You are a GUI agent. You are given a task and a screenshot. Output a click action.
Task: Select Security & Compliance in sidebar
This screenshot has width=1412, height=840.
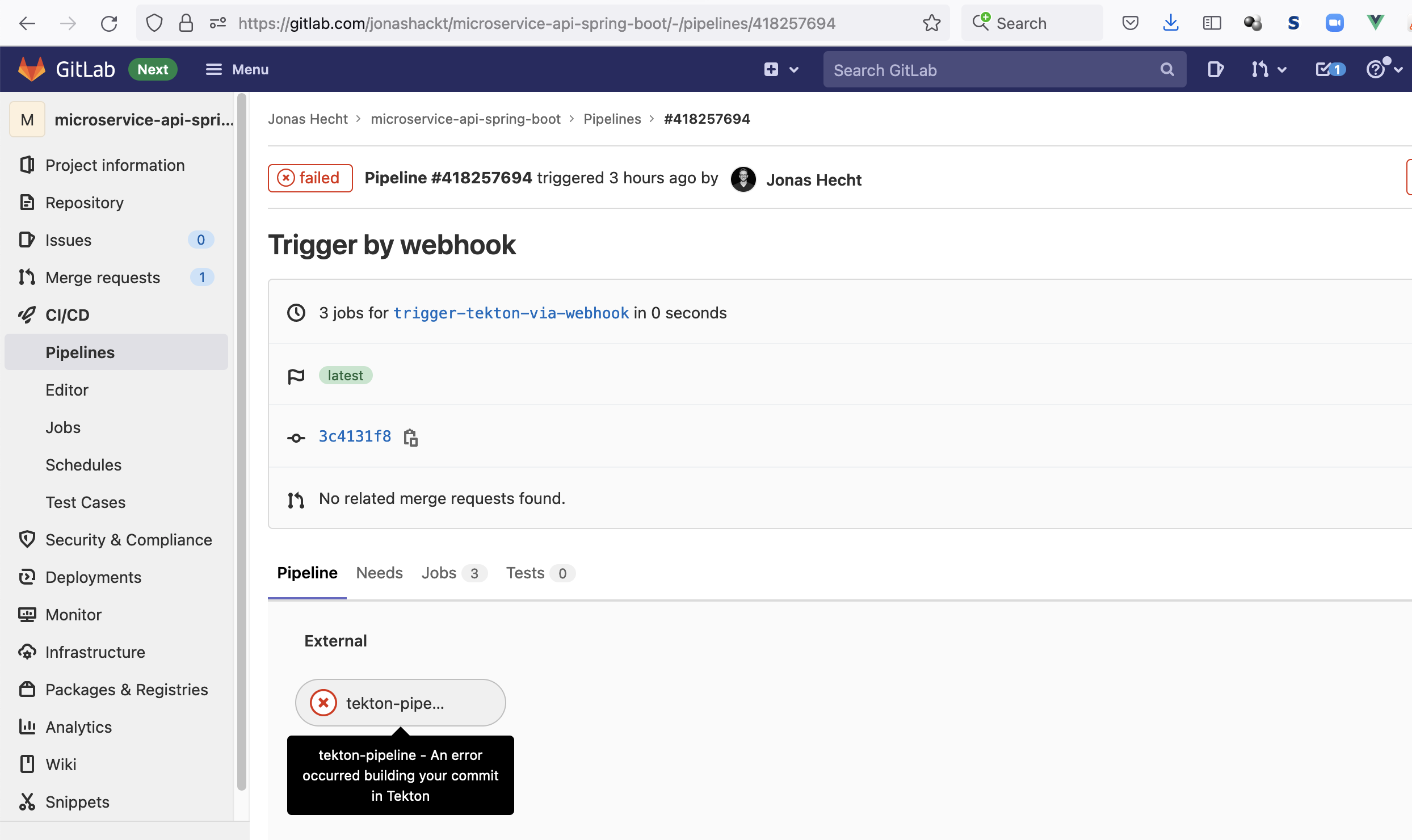click(x=128, y=540)
